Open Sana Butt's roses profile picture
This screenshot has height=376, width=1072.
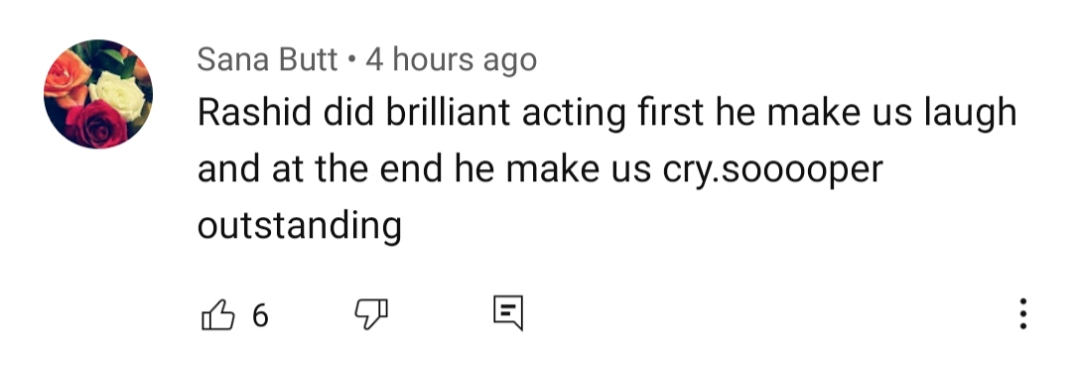(98, 94)
